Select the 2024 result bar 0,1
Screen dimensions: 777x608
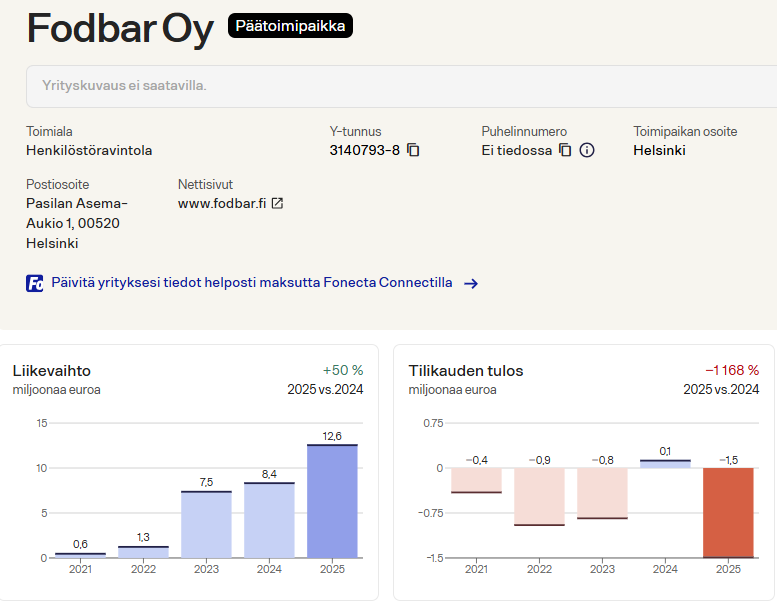pos(665,464)
